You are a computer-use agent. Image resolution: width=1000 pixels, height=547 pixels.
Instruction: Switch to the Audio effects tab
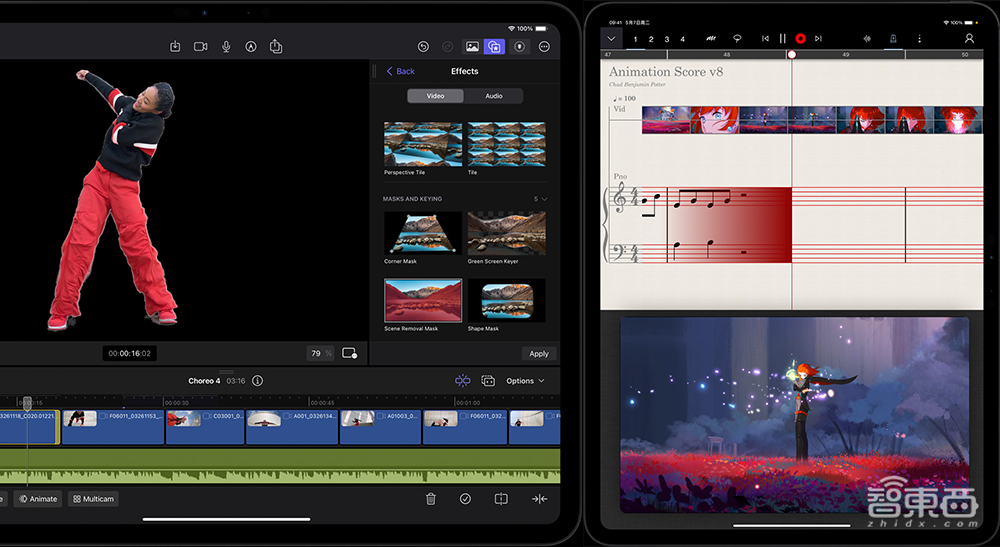[x=494, y=96]
